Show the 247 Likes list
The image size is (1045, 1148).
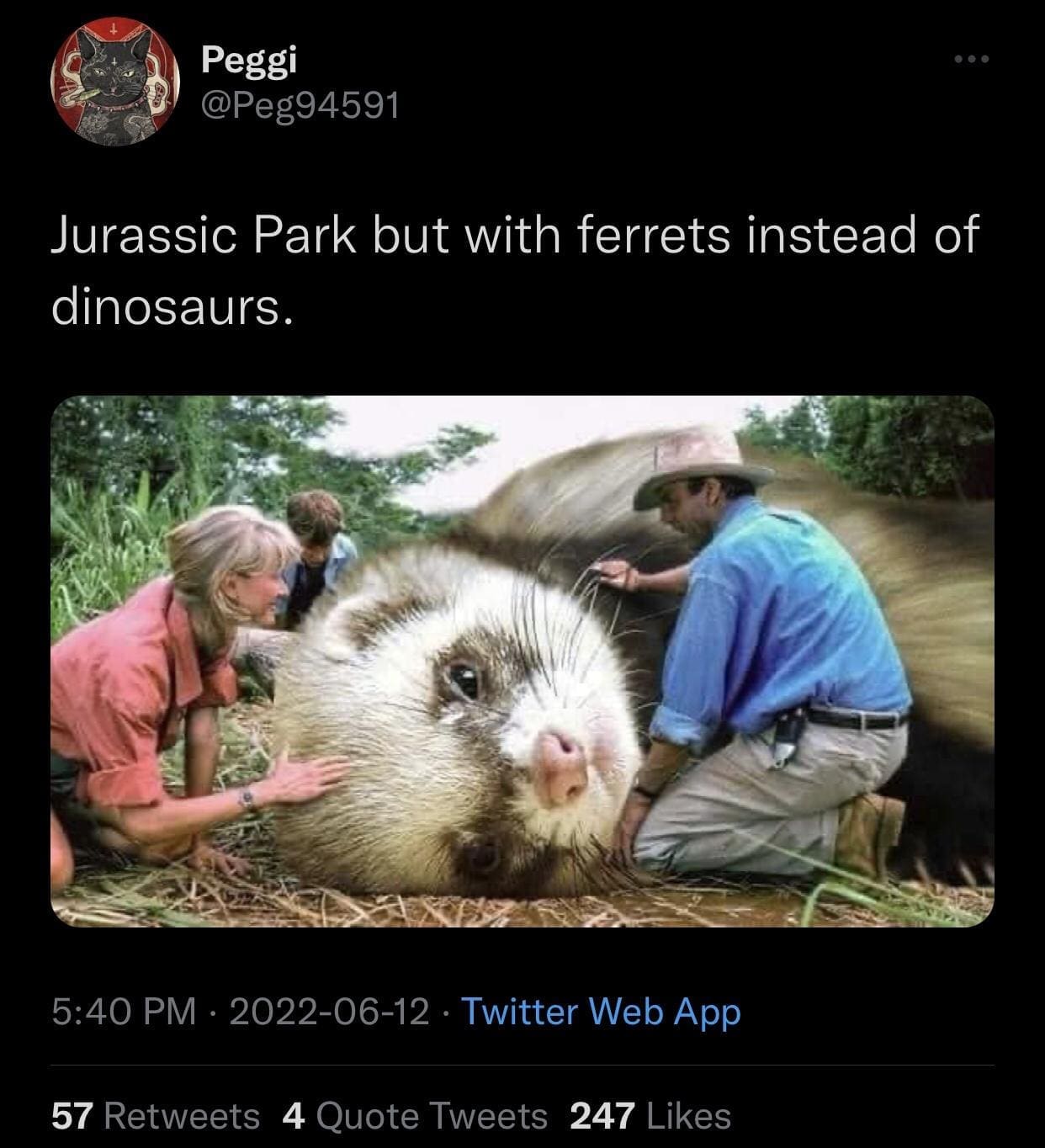pos(650,1116)
